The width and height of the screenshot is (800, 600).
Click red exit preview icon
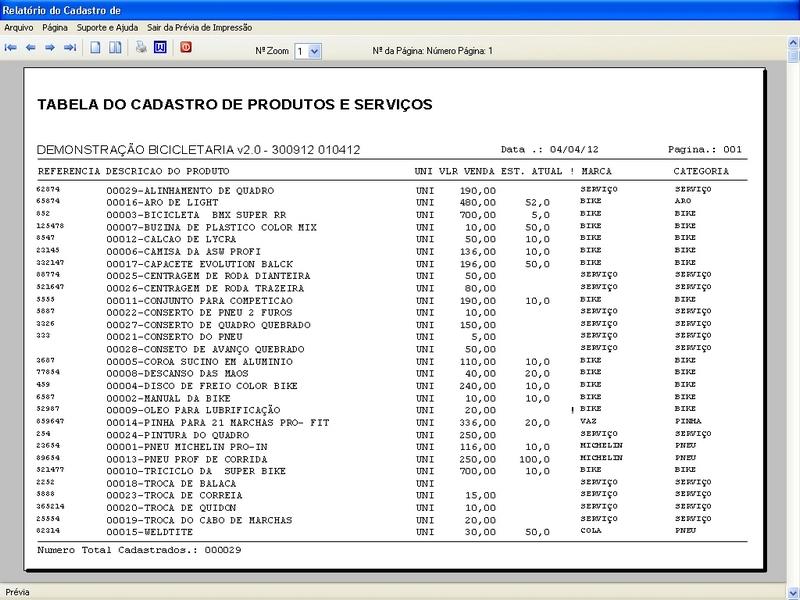[x=186, y=47]
